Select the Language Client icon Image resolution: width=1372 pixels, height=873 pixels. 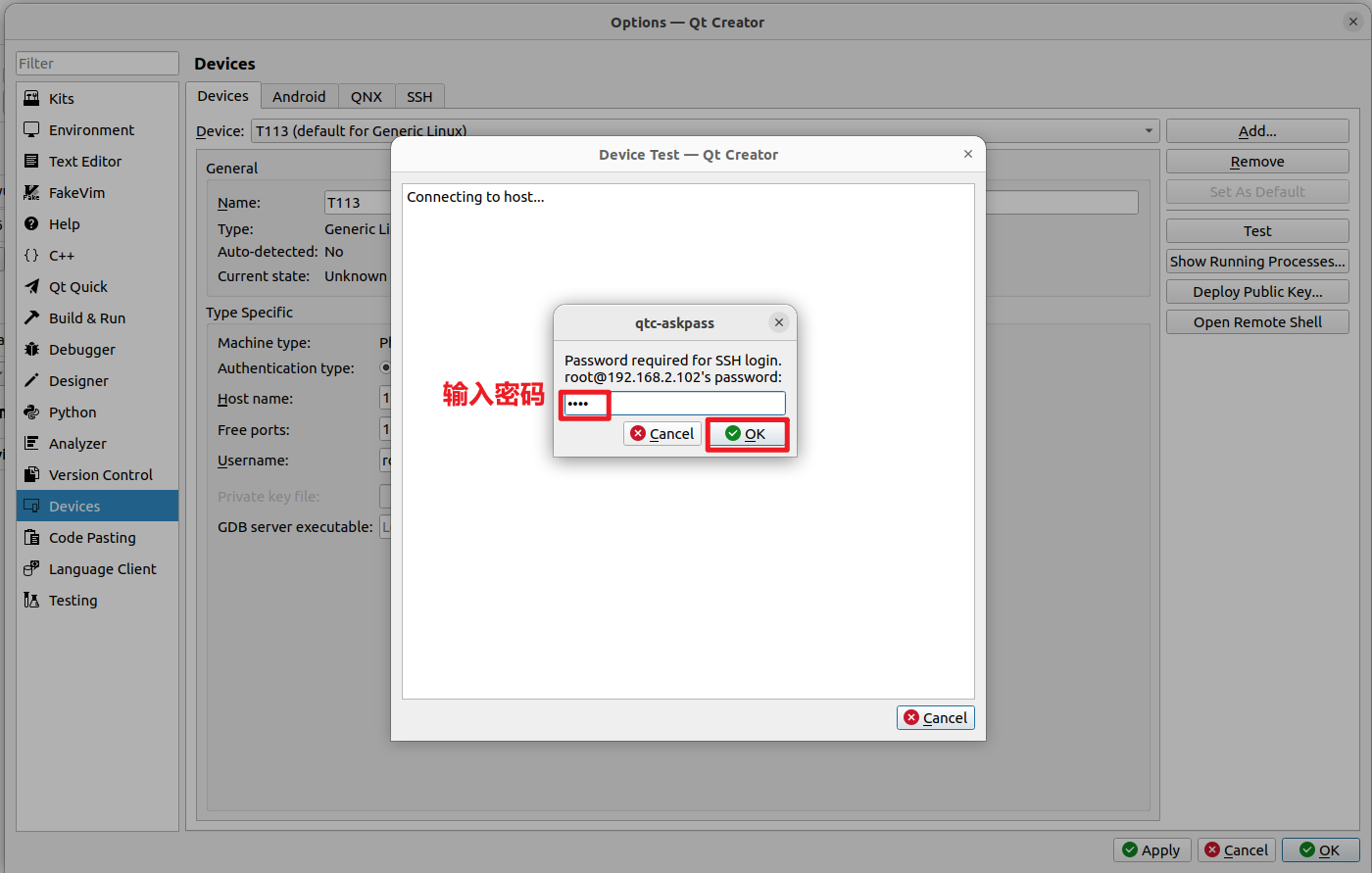point(31,568)
